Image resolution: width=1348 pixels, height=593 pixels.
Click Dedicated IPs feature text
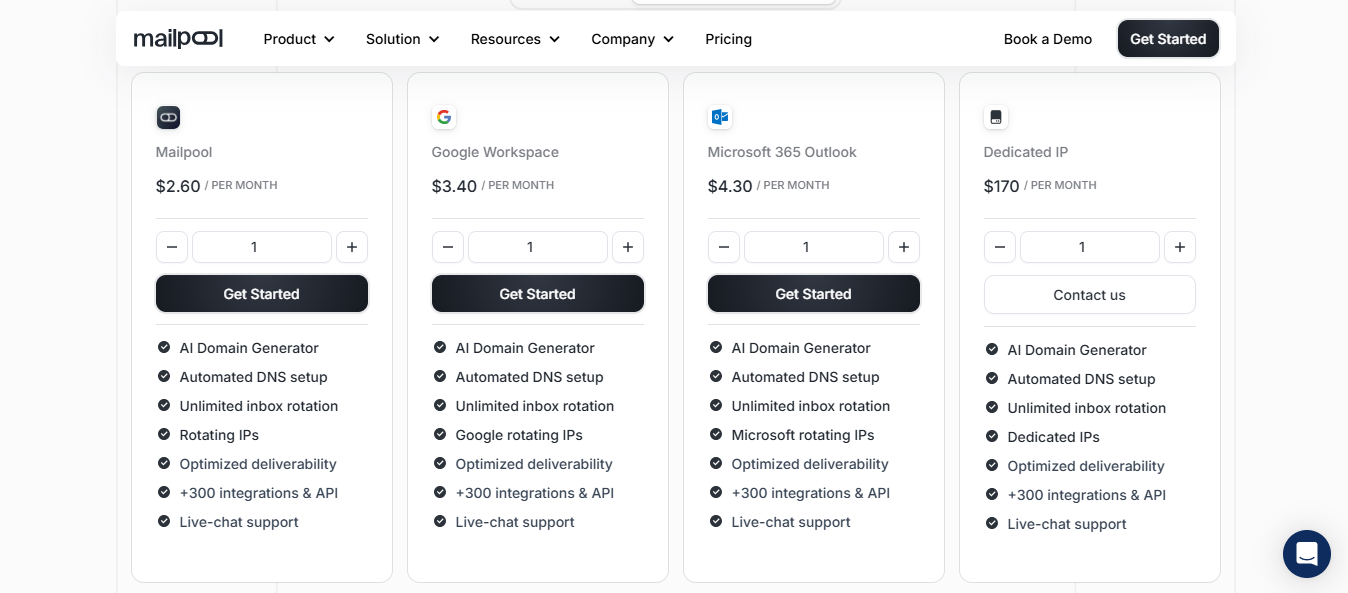coord(1054,437)
